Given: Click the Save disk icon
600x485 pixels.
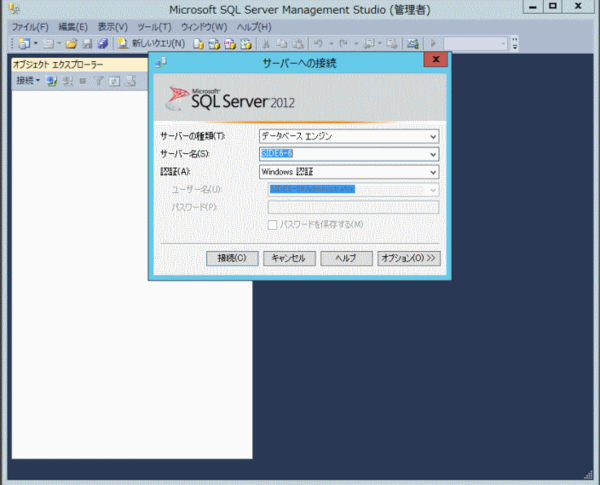Looking at the screenshot, I should 88,44.
